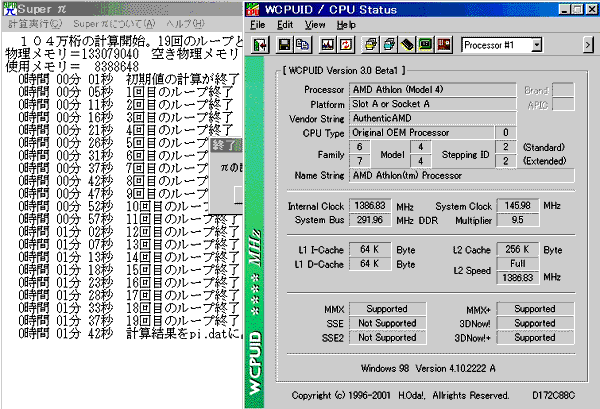Viewport: 600px width, 409px height.
Task: Click the WCPUID version group label
Action: 343,70
